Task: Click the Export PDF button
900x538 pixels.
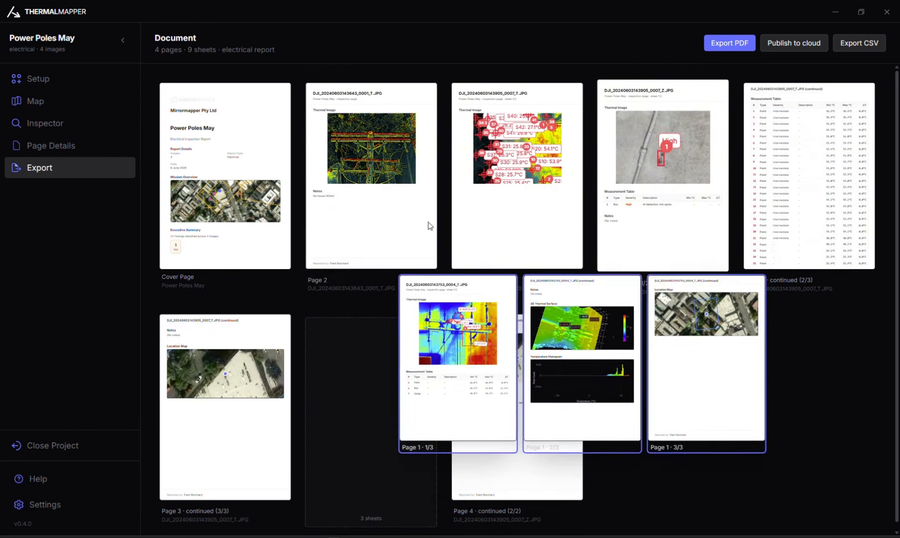Action: (730, 43)
